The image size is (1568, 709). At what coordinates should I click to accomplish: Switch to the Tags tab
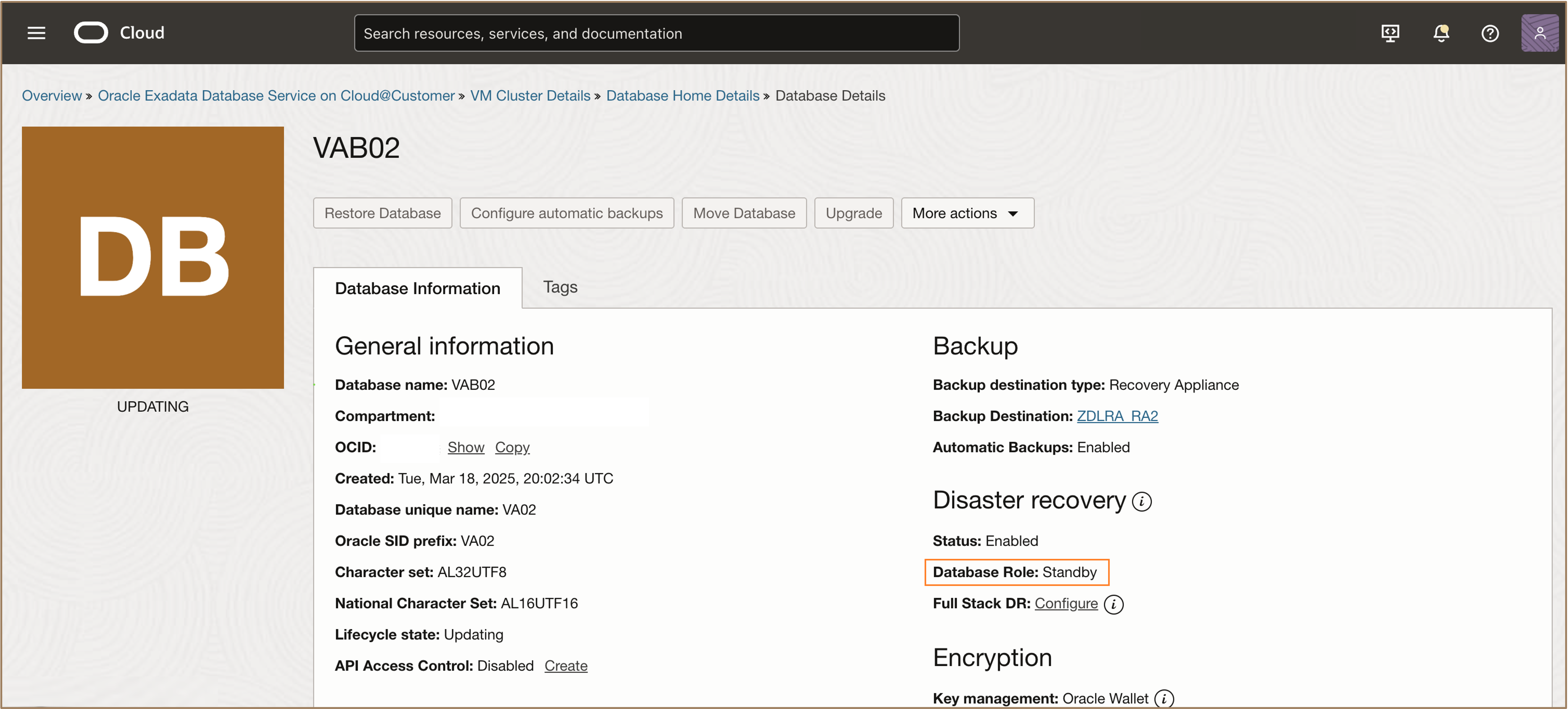[560, 287]
